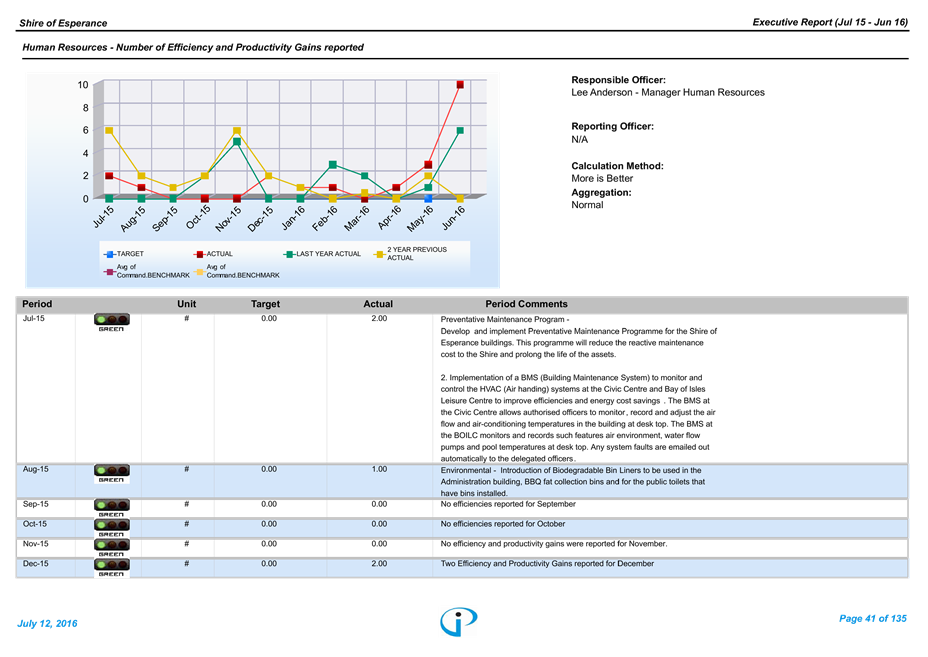Click the Unit column header
The height and width of the screenshot is (657, 928).
[x=186, y=304]
